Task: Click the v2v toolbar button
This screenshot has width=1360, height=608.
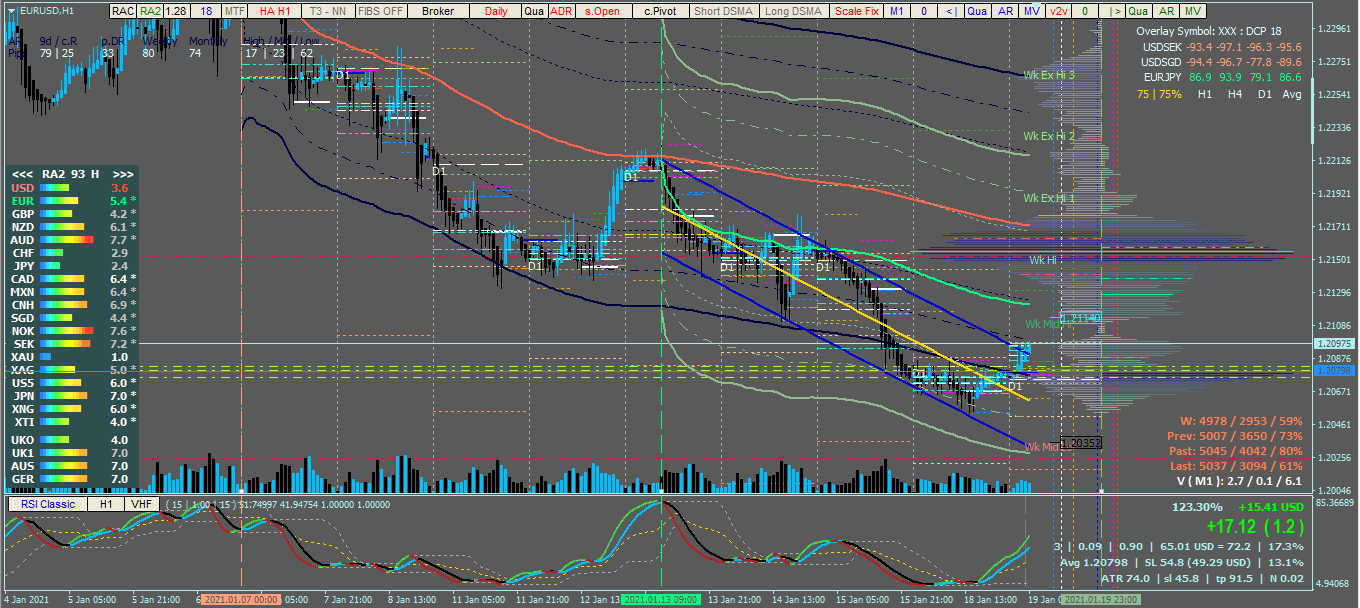Action: point(1058,11)
